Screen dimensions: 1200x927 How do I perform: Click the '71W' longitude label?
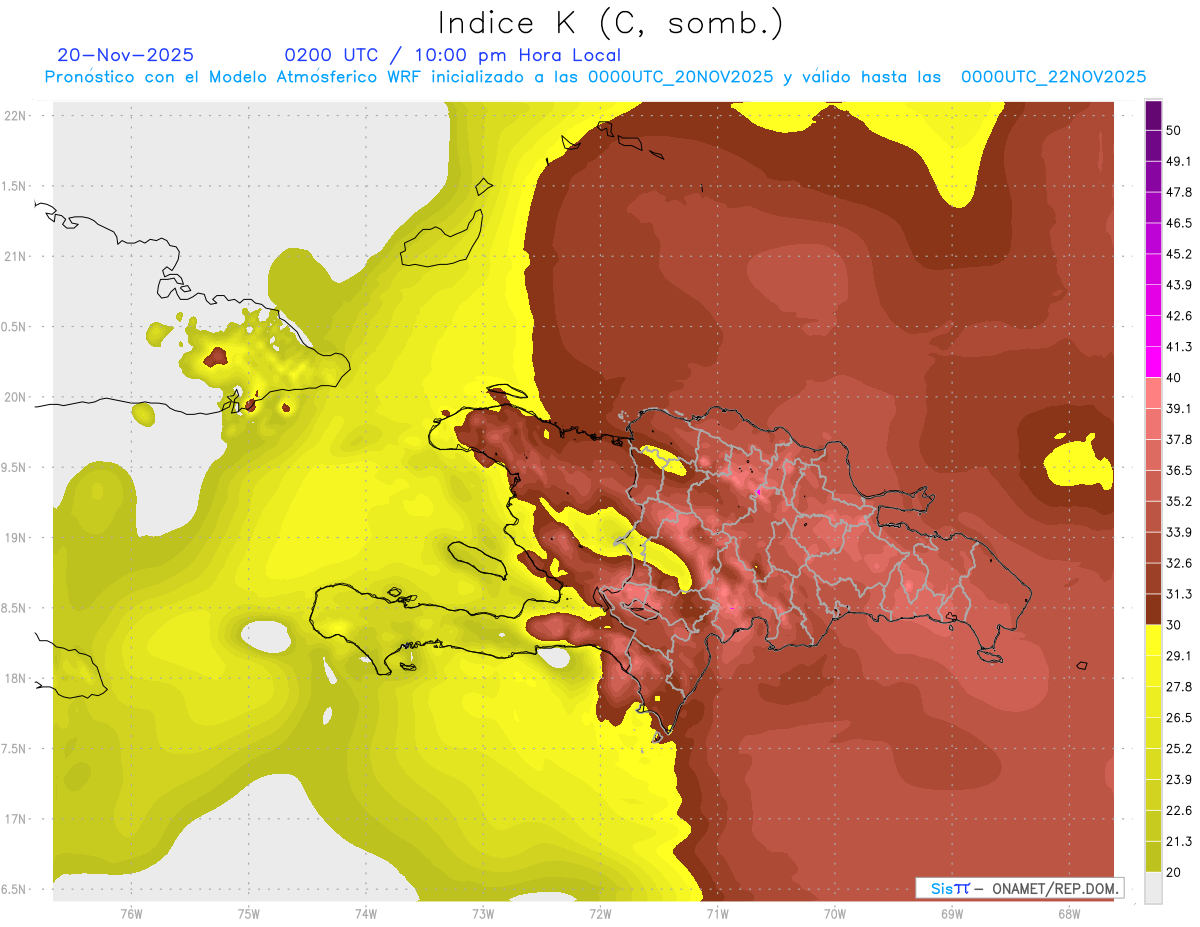pos(717,914)
